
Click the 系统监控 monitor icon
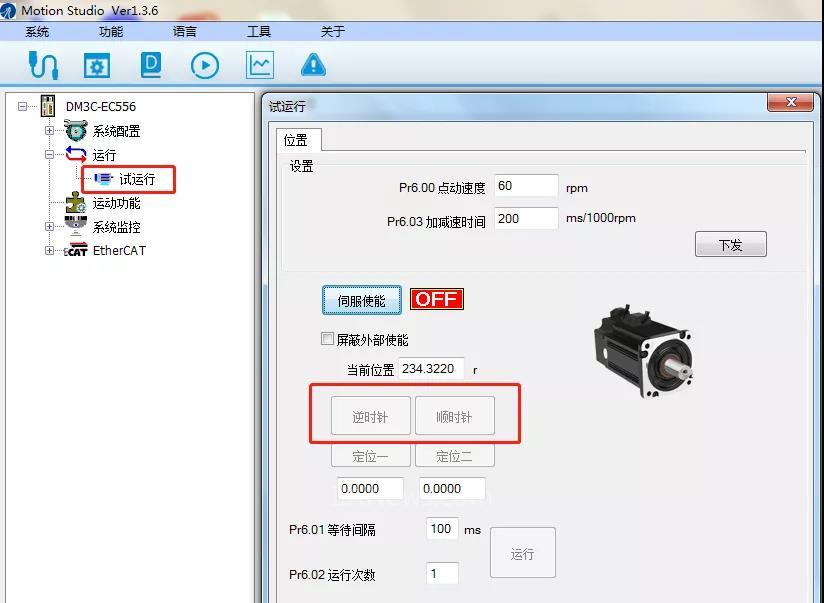[x=76, y=226]
